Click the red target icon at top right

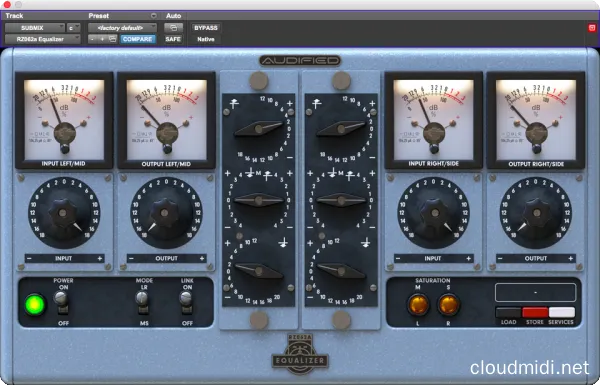pyautogui.click(x=592, y=28)
